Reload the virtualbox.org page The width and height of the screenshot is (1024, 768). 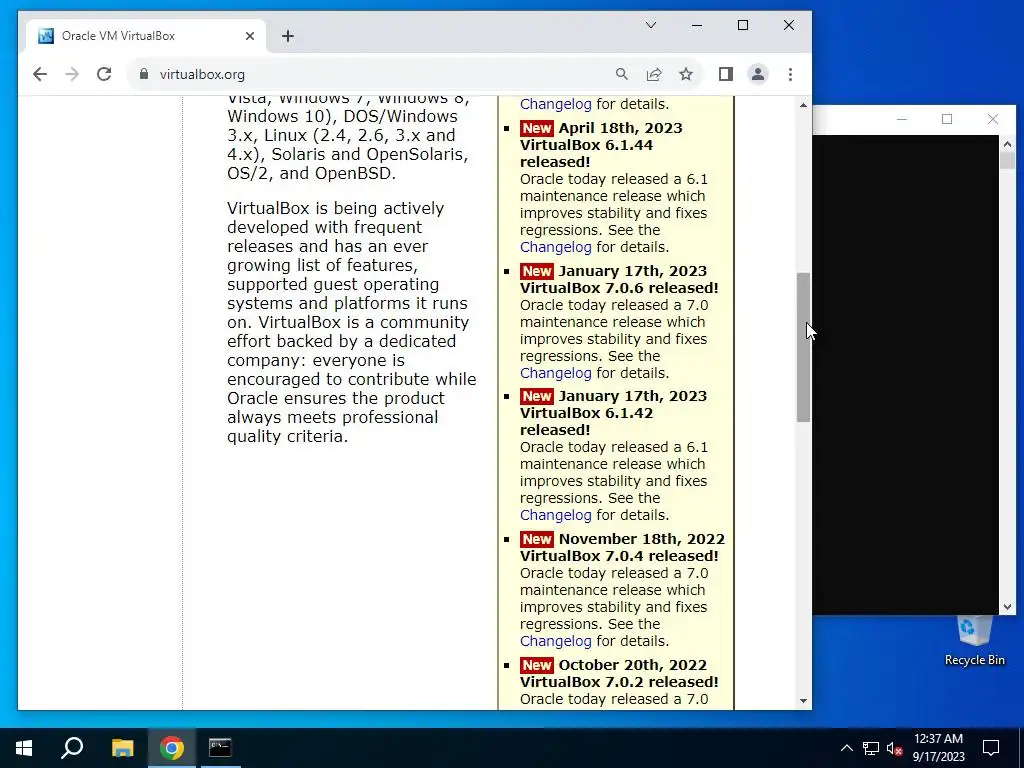104,74
